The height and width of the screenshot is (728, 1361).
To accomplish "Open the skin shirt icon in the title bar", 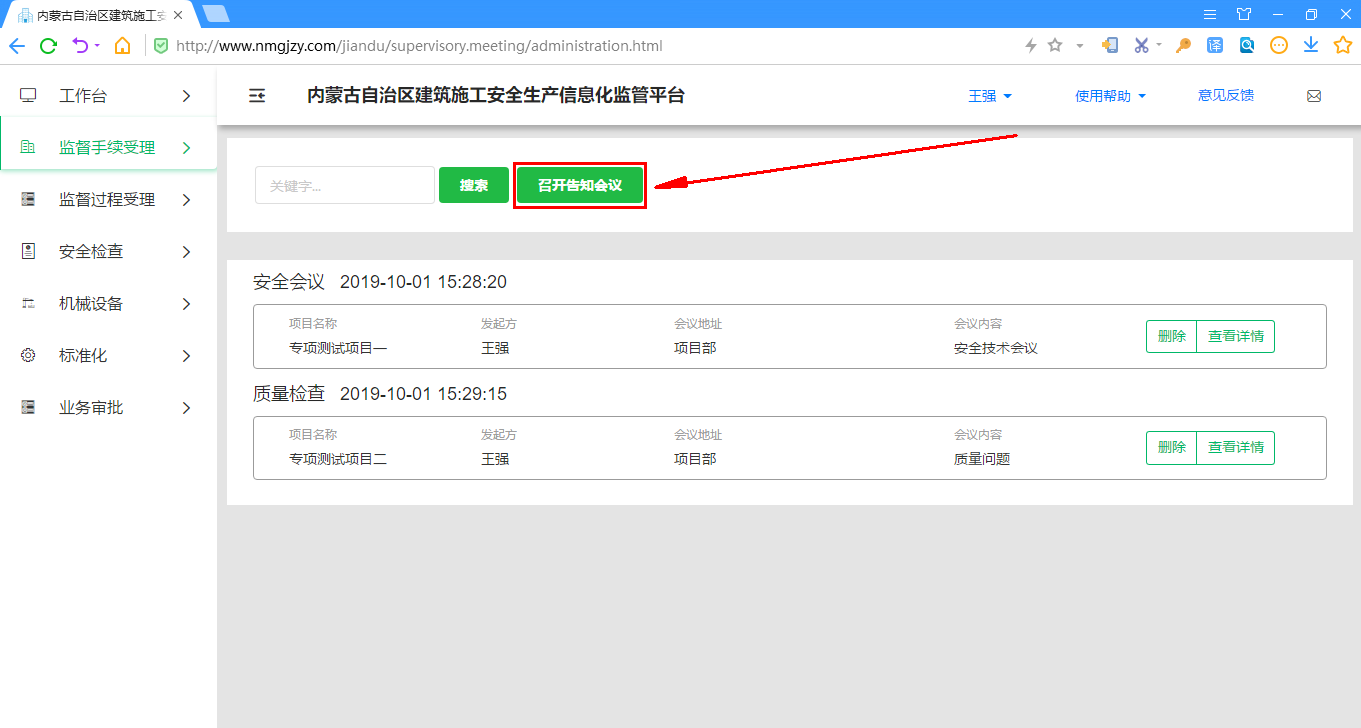I will click(1244, 14).
